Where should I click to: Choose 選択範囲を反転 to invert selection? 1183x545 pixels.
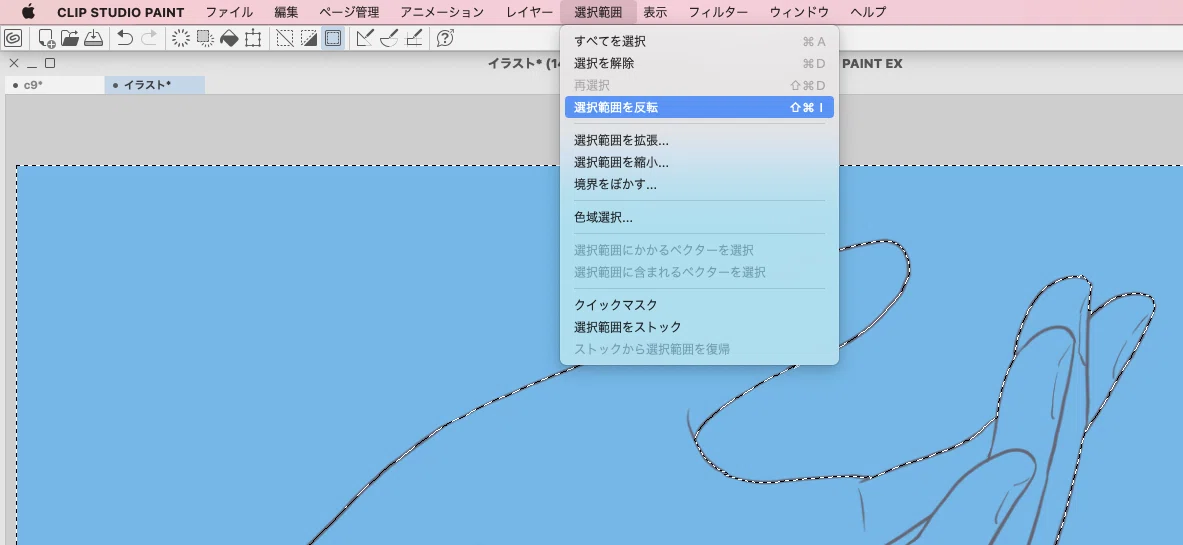[699, 107]
